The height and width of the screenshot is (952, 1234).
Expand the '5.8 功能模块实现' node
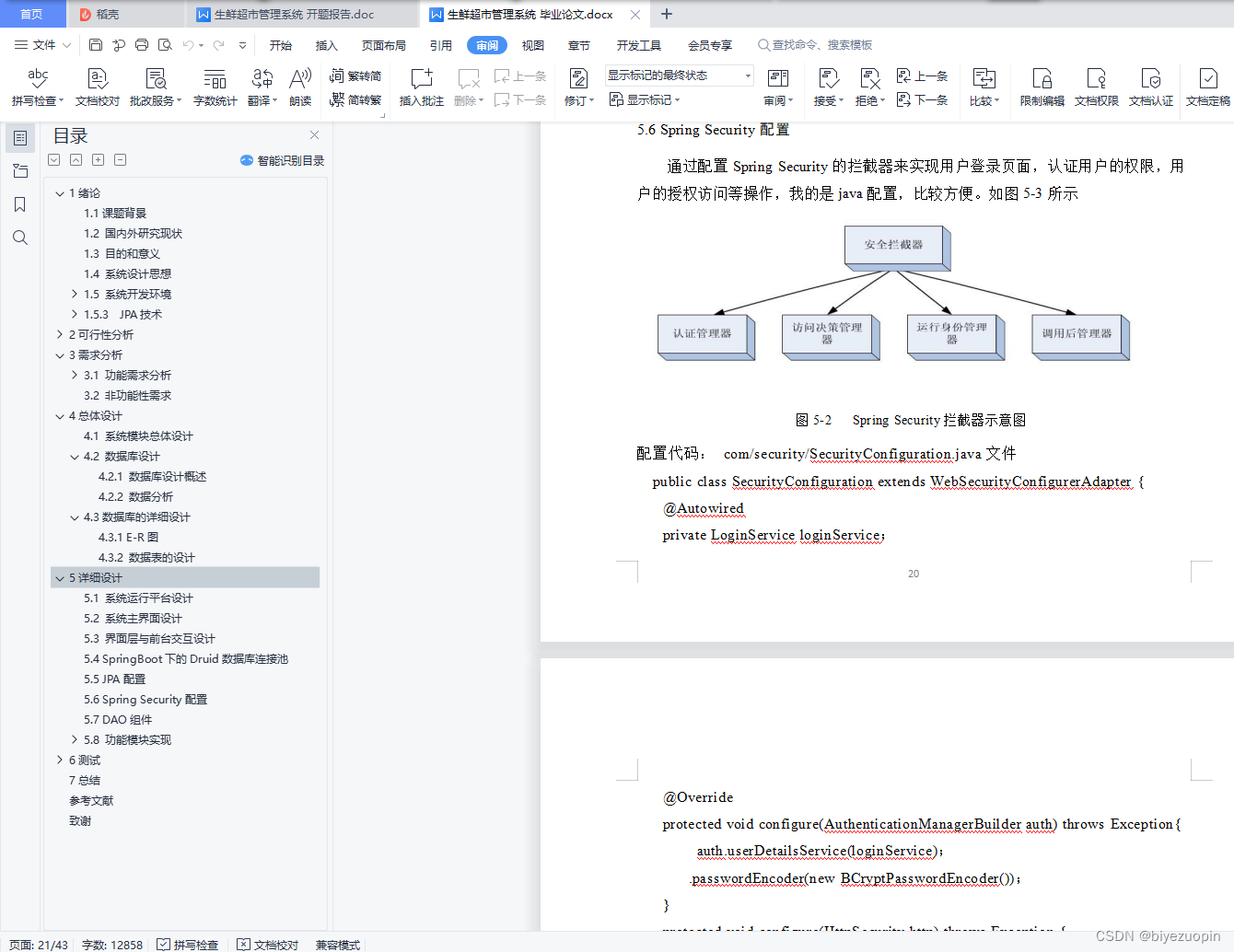75,740
